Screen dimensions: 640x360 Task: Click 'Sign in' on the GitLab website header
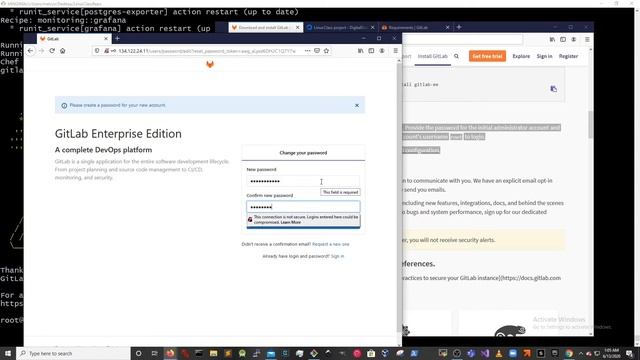click(x=544, y=56)
